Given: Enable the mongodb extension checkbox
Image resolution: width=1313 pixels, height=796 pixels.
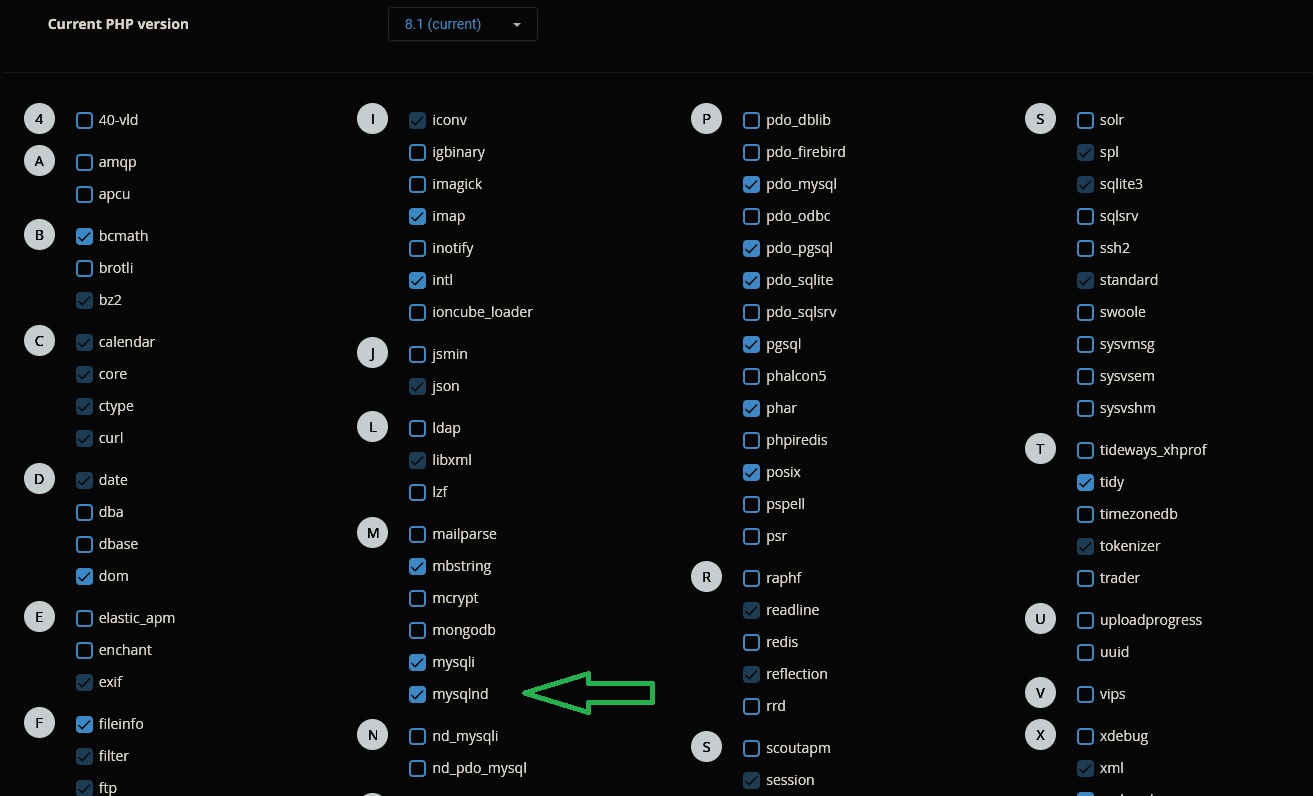Looking at the screenshot, I should [x=418, y=630].
